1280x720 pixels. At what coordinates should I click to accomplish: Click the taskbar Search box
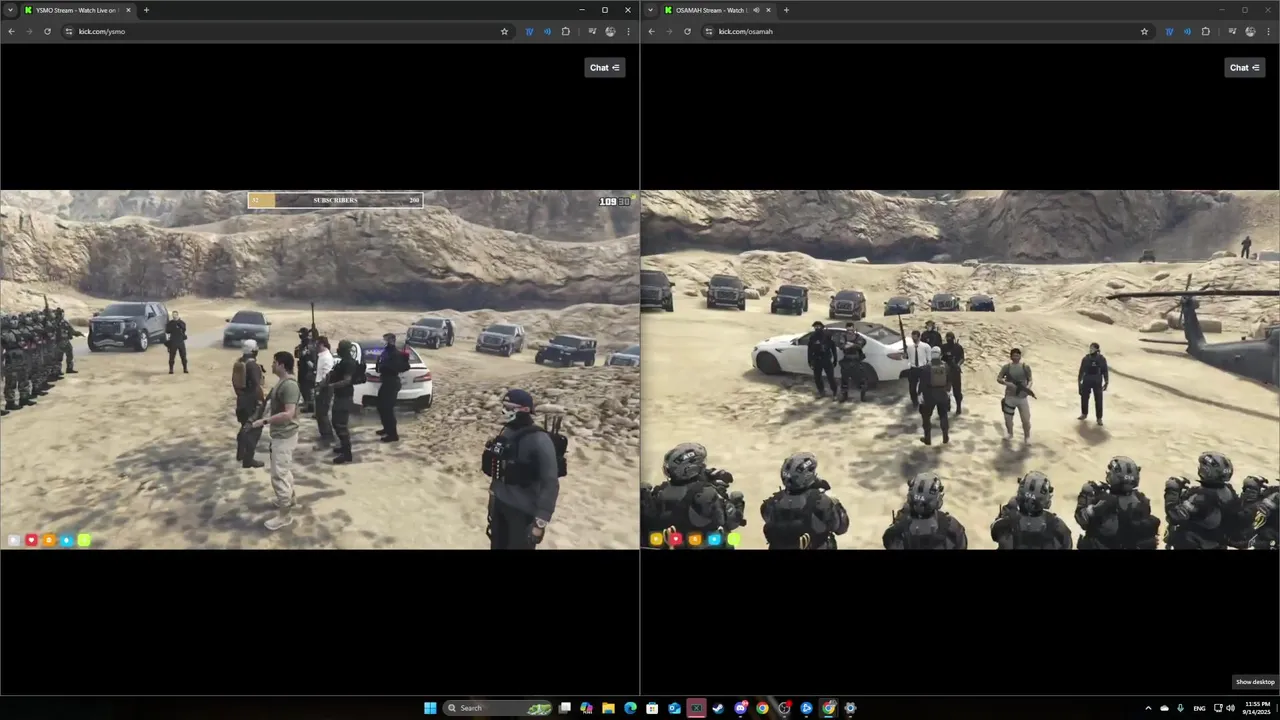pos(499,708)
